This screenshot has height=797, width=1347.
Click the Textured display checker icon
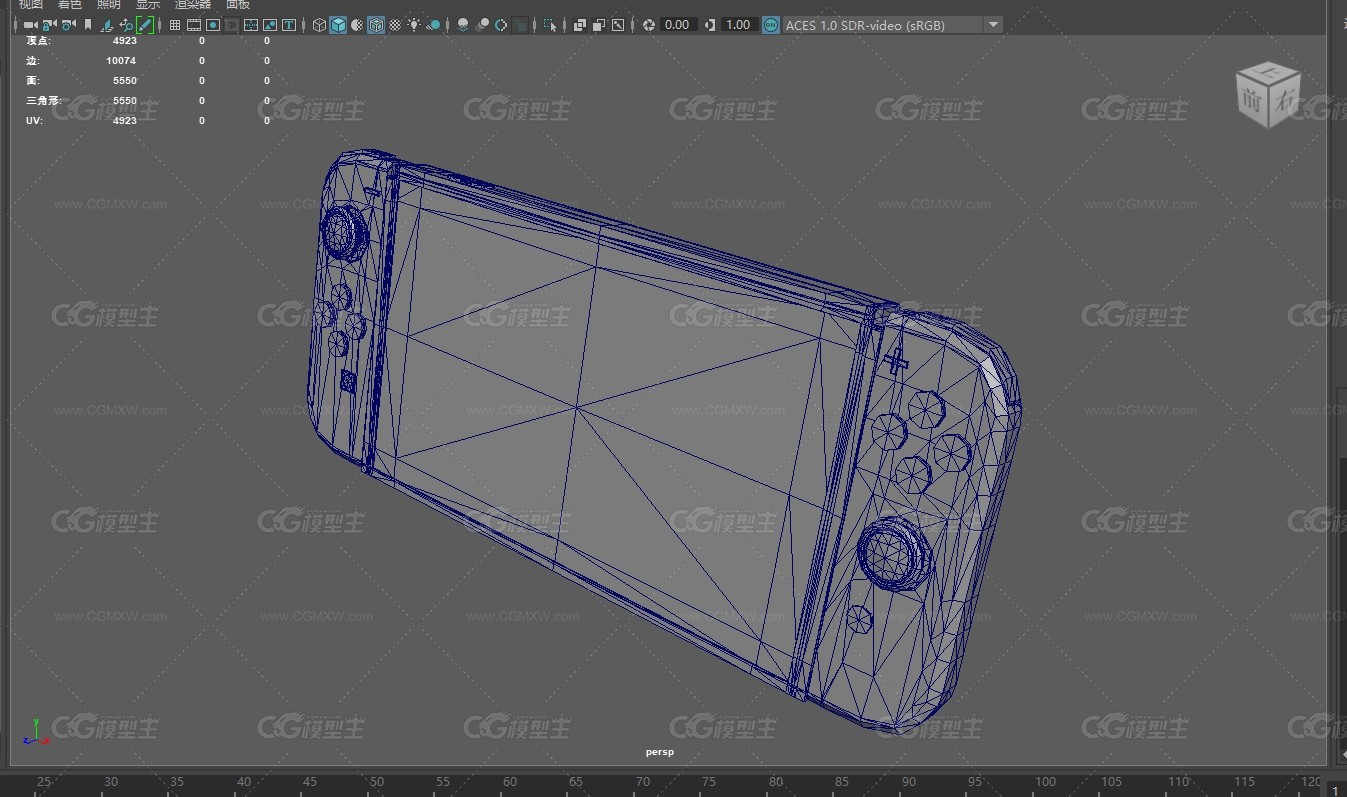point(395,25)
